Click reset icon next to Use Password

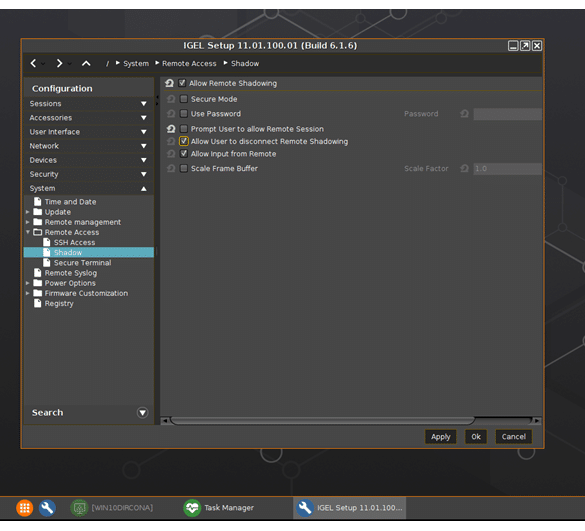tap(171, 114)
